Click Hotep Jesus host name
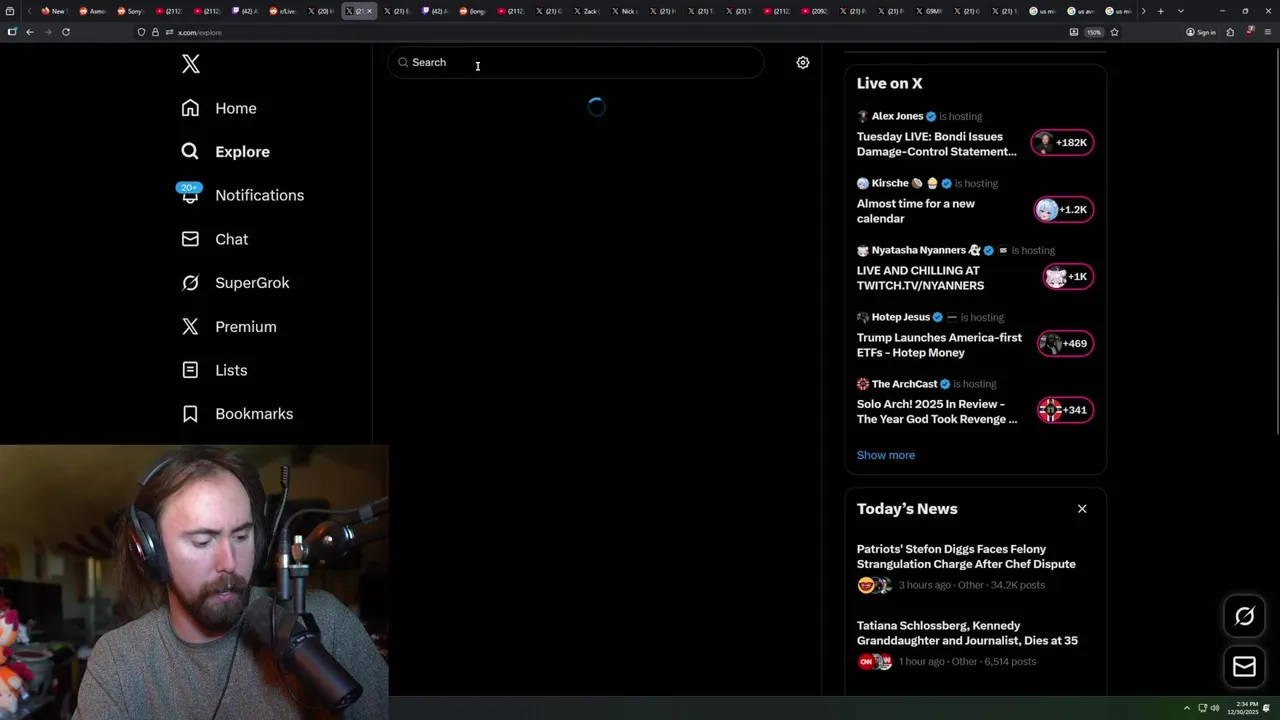 (901, 317)
